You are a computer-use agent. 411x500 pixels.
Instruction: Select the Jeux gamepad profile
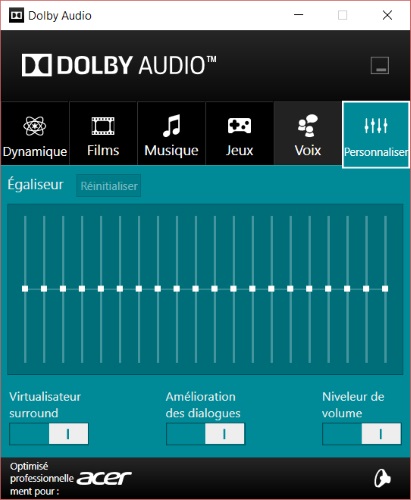coord(240,133)
